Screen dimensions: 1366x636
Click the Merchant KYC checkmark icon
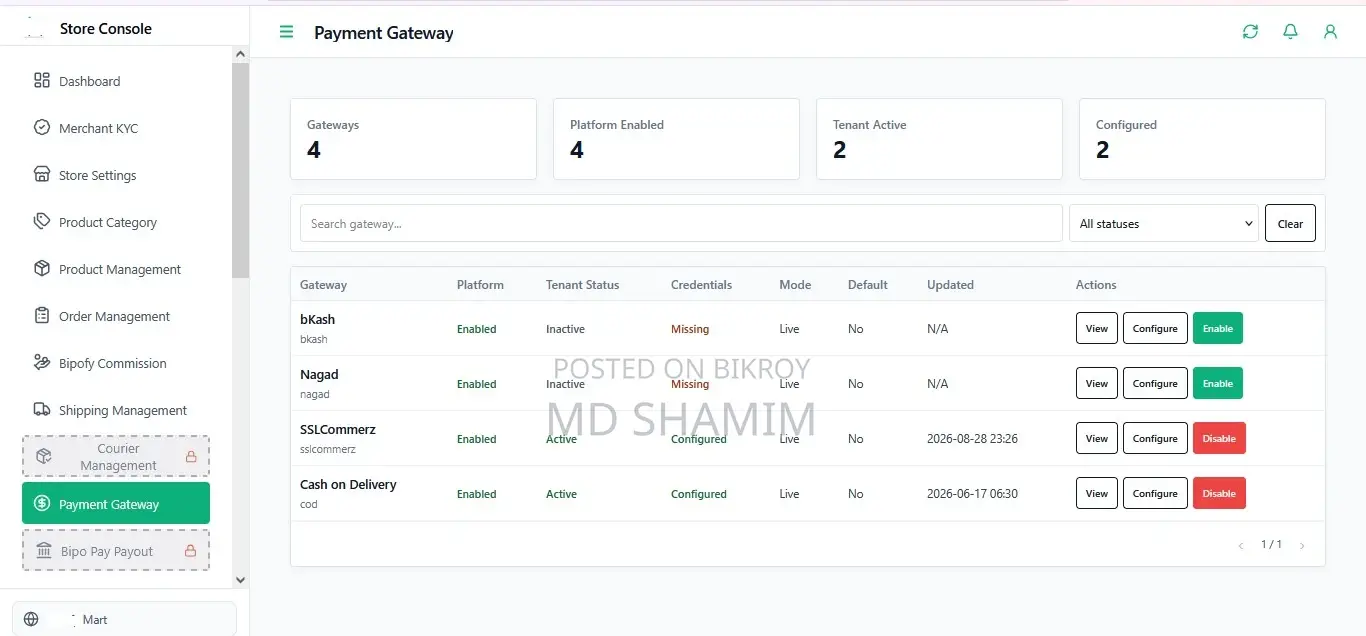tap(42, 127)
